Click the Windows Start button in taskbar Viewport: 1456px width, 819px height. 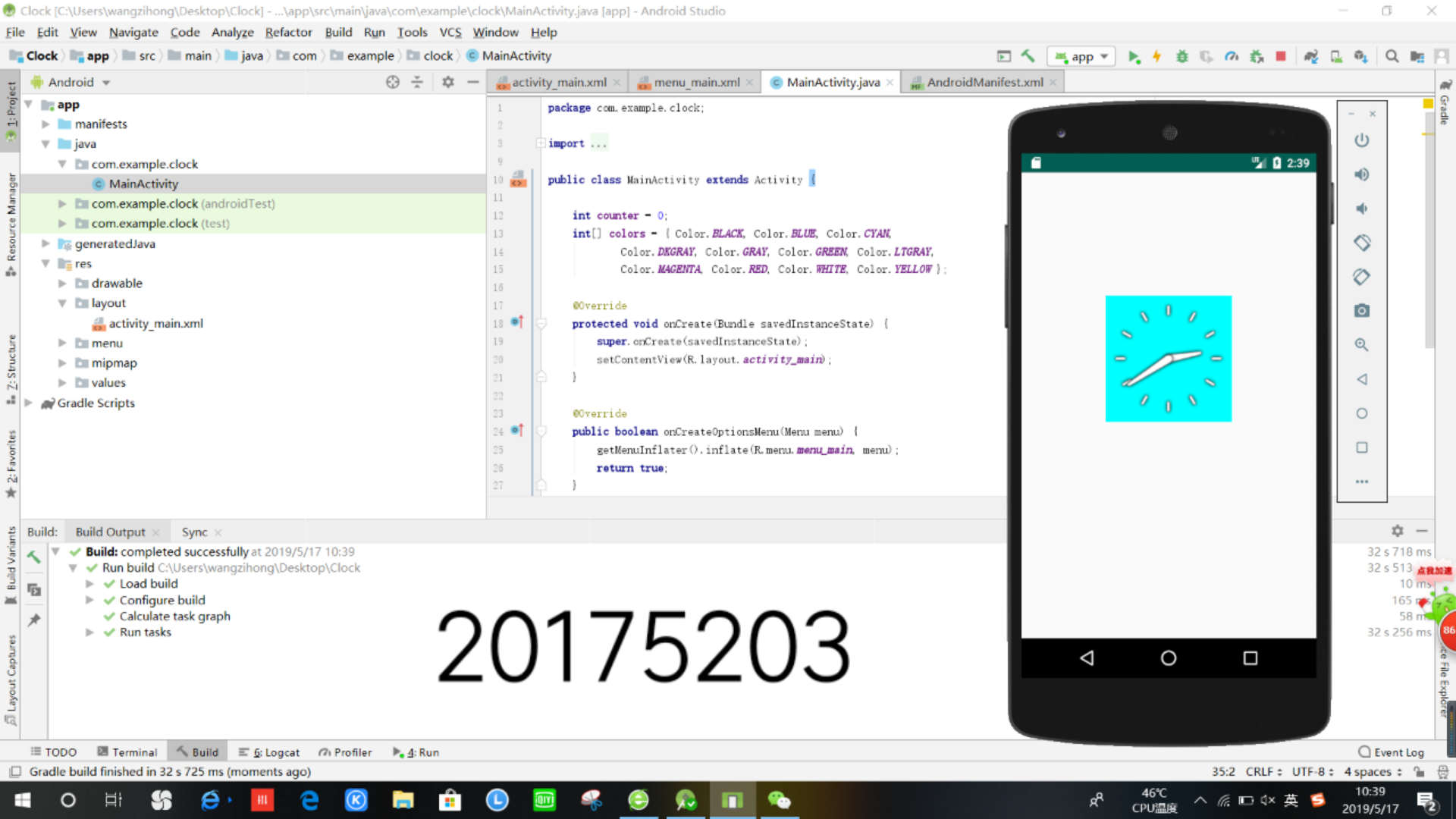(23, 800)
